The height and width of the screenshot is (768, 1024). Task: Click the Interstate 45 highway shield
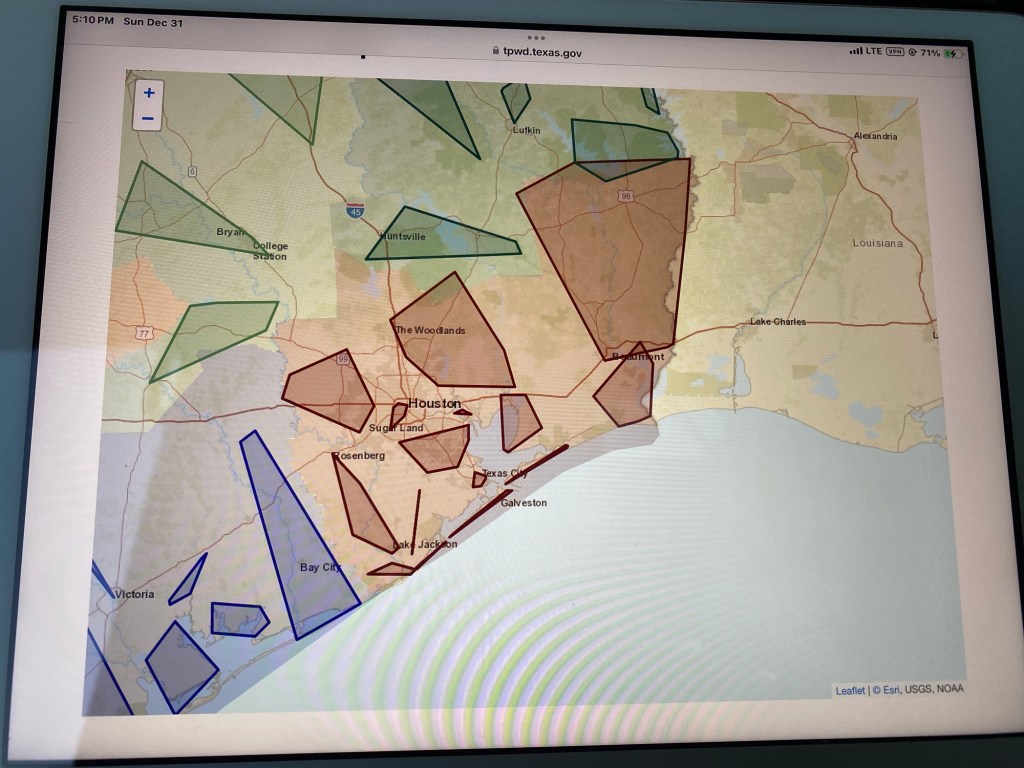coord(355,210)
